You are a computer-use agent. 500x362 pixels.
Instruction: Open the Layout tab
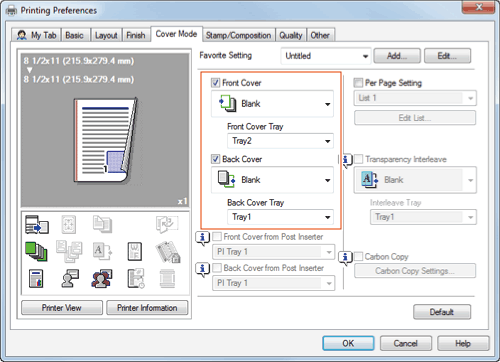pyautogui.click(x=106, y=35)
